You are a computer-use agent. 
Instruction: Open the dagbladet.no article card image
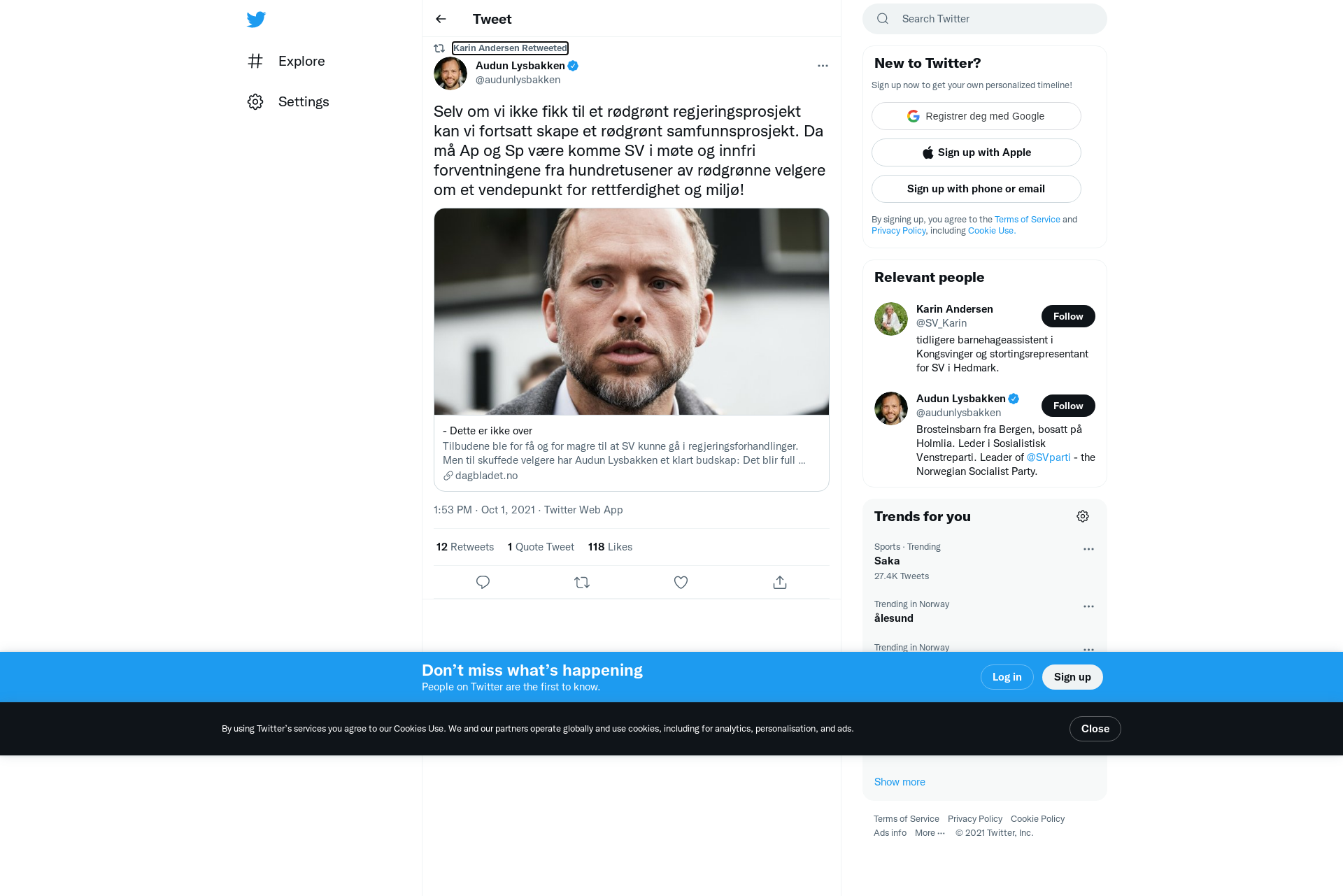(632, 311)
